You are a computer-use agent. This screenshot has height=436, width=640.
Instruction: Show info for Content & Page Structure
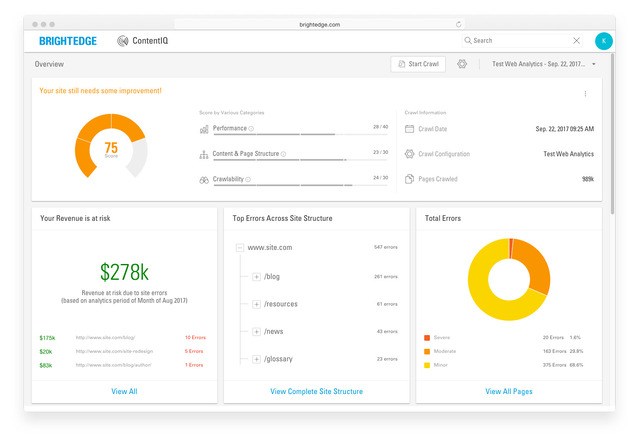tap(283, 154)
